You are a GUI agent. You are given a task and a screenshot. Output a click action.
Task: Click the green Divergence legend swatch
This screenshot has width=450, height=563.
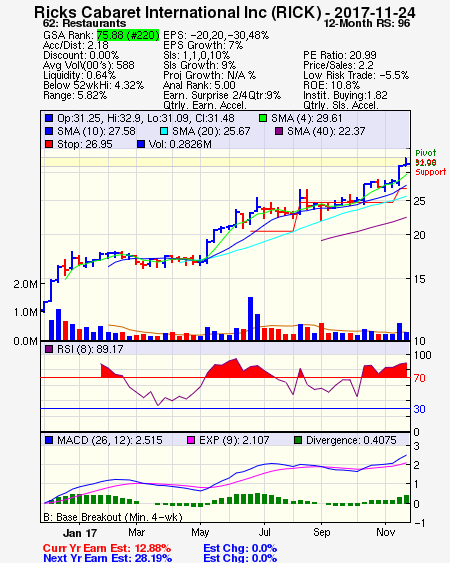click(x=298, y=440)
